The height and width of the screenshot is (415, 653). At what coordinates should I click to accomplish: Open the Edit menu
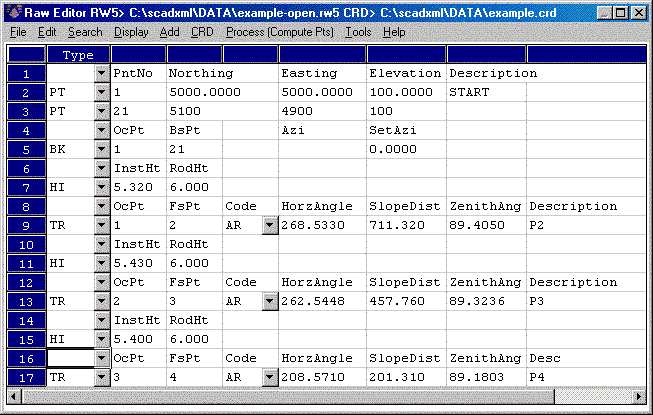(47, 32)
